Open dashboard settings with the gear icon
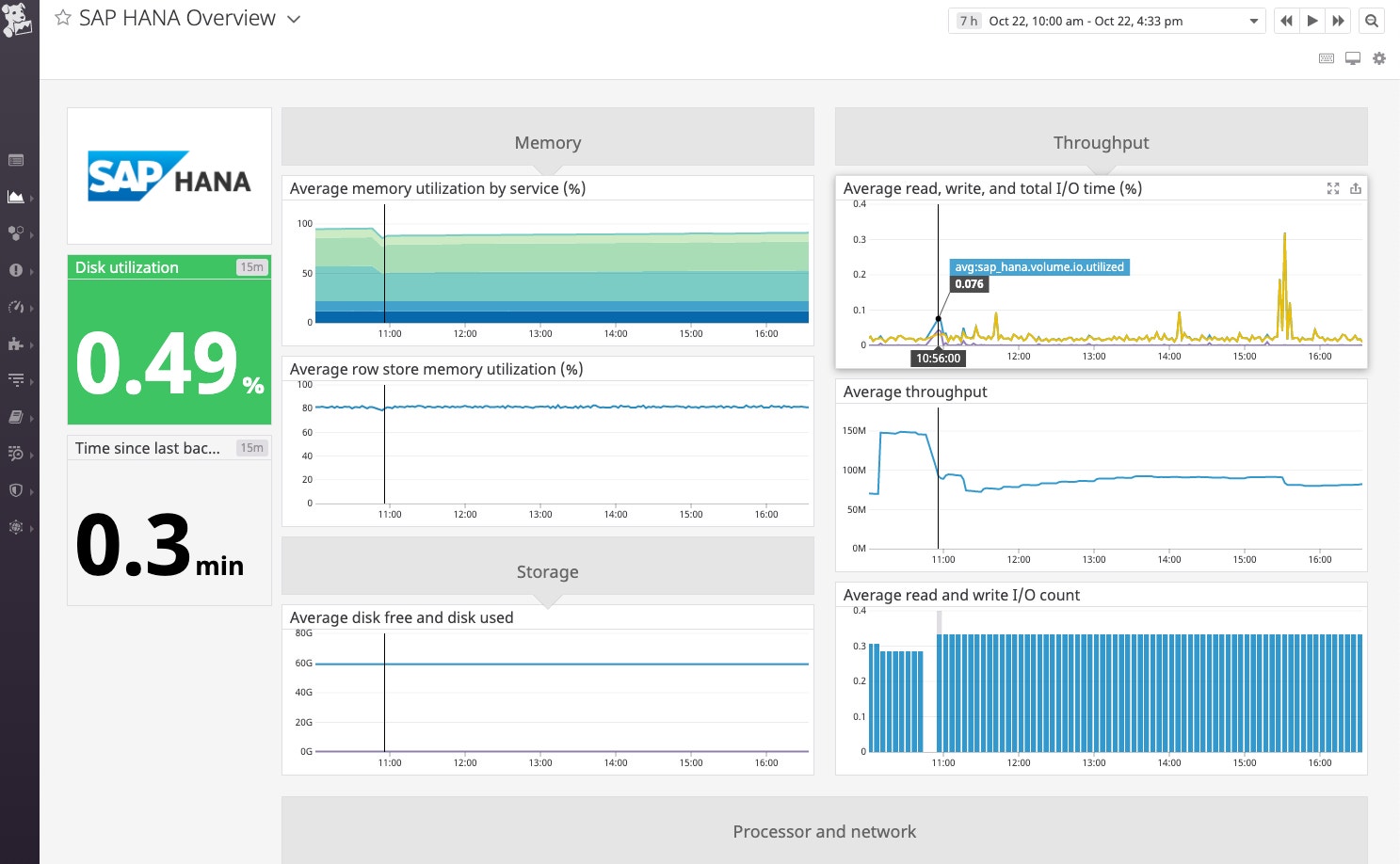 click(1379, 57)
